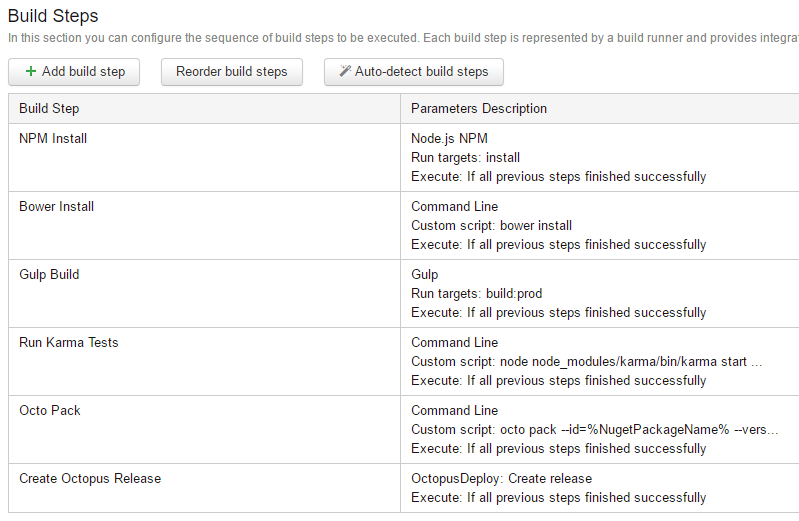799x521 pixels.
Task: Open the NPM Install build step
Action: point(53,139)
